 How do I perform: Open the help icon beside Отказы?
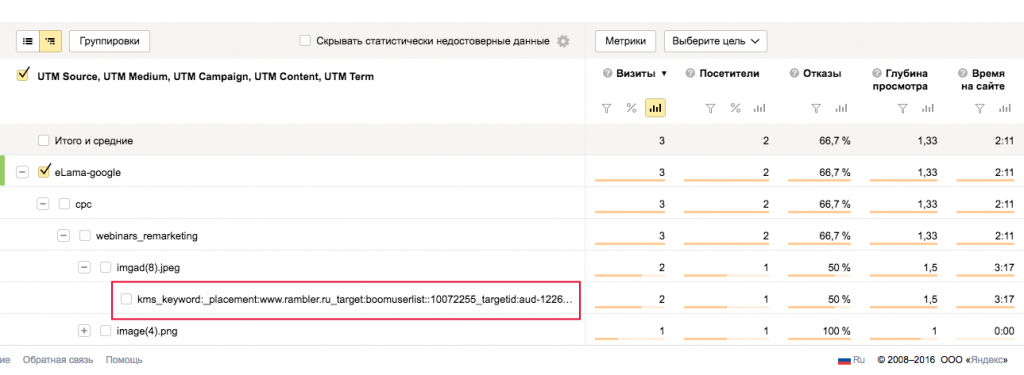pos(794,73)
